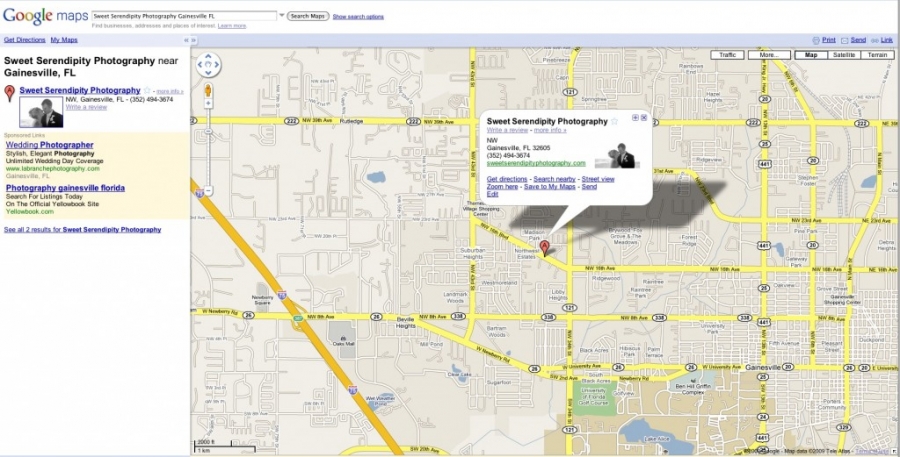Maximize the info bubble with plus icon
The height and width of the screenshot is (457, 900).
[x=635, y=118]
